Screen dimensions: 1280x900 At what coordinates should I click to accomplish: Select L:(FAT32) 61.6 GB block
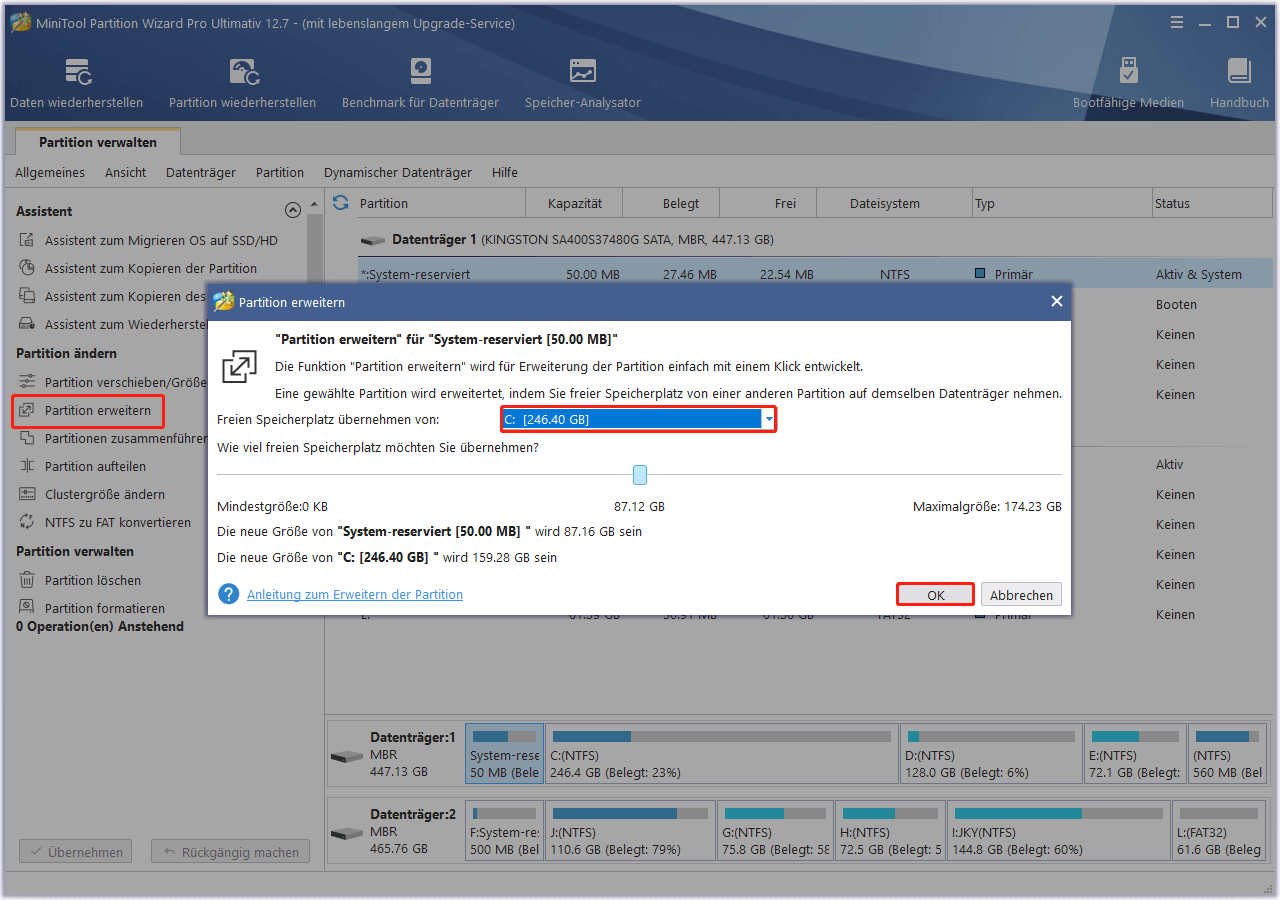pos(1219,831)
